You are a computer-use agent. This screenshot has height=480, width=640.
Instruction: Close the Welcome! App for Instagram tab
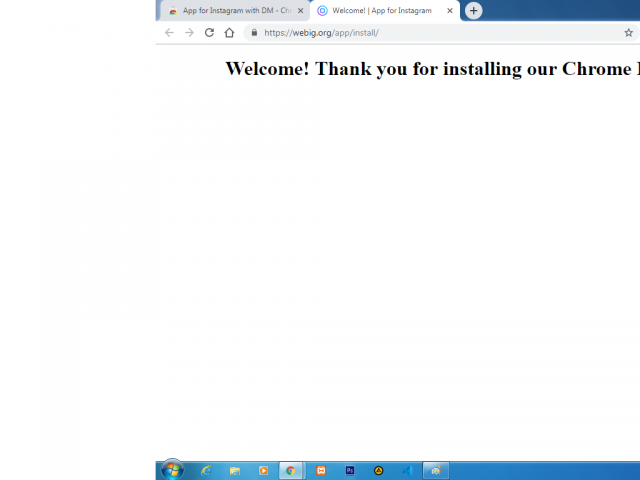click(450, 11)
